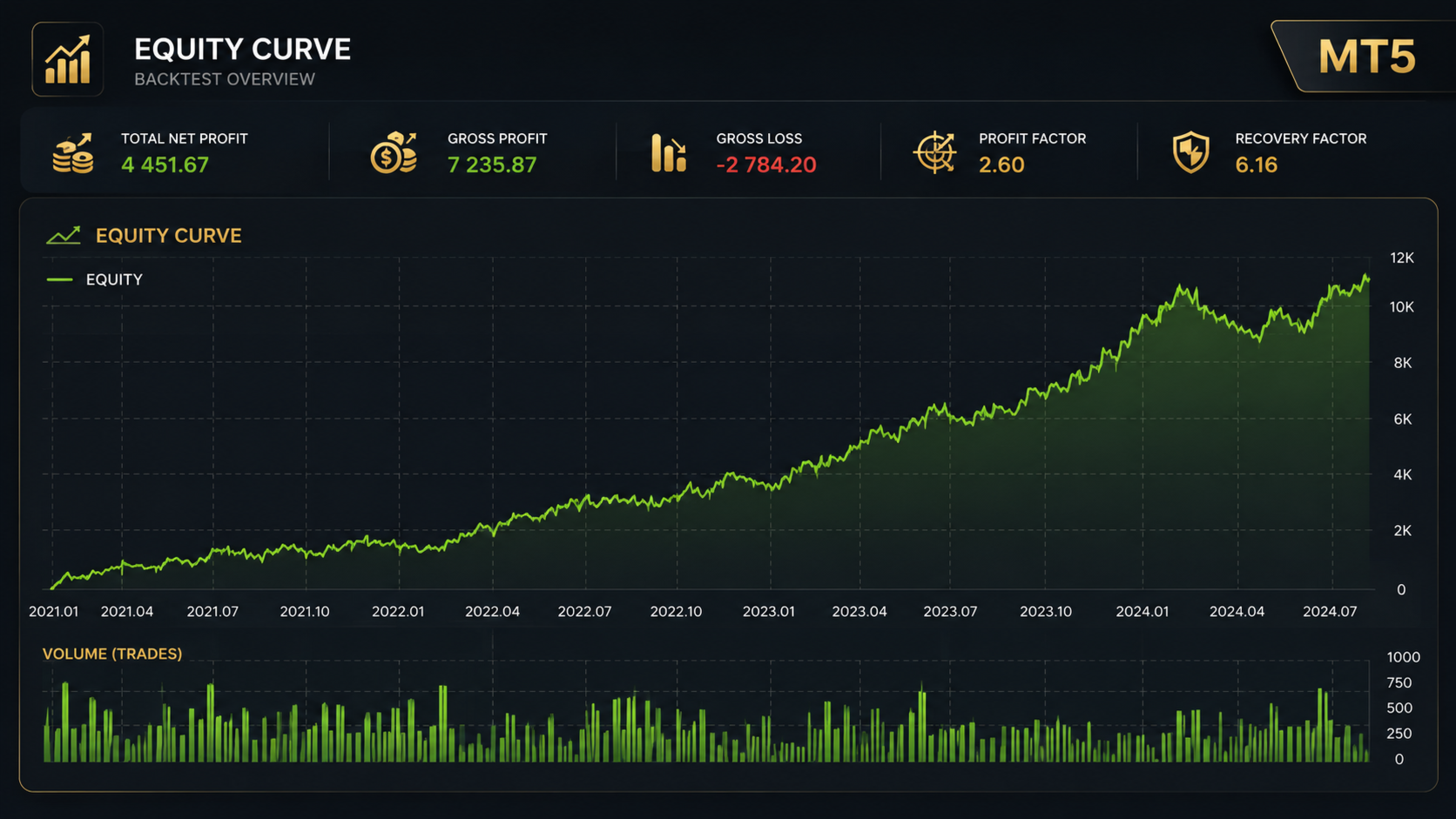This screenshot has height=819, width=1456.
Task: Click the 2.60 profit factor value
Action: click(1001, 164)
